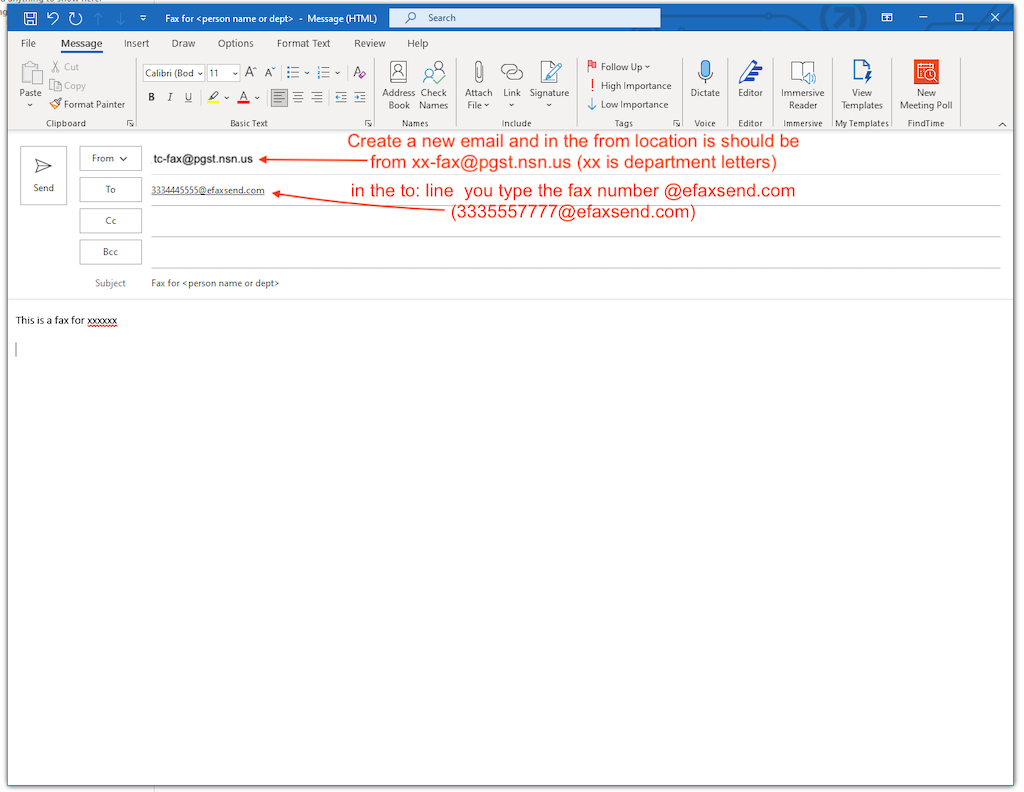The image size is (1024, 792).
Task: Decrease font size
Action: [x=270, y=72]
